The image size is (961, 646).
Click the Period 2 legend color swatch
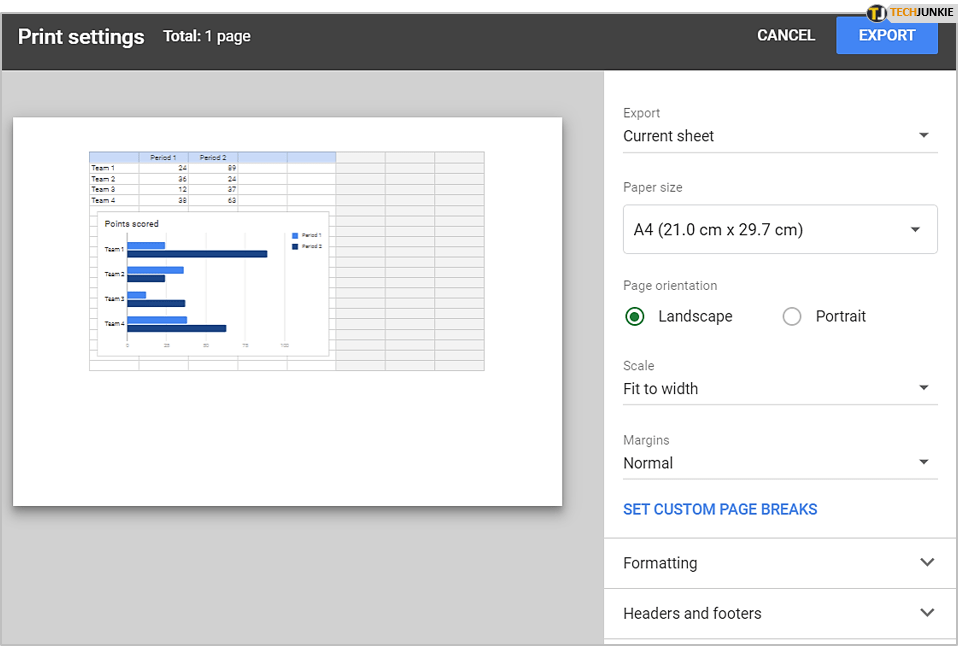pos(295,246)
